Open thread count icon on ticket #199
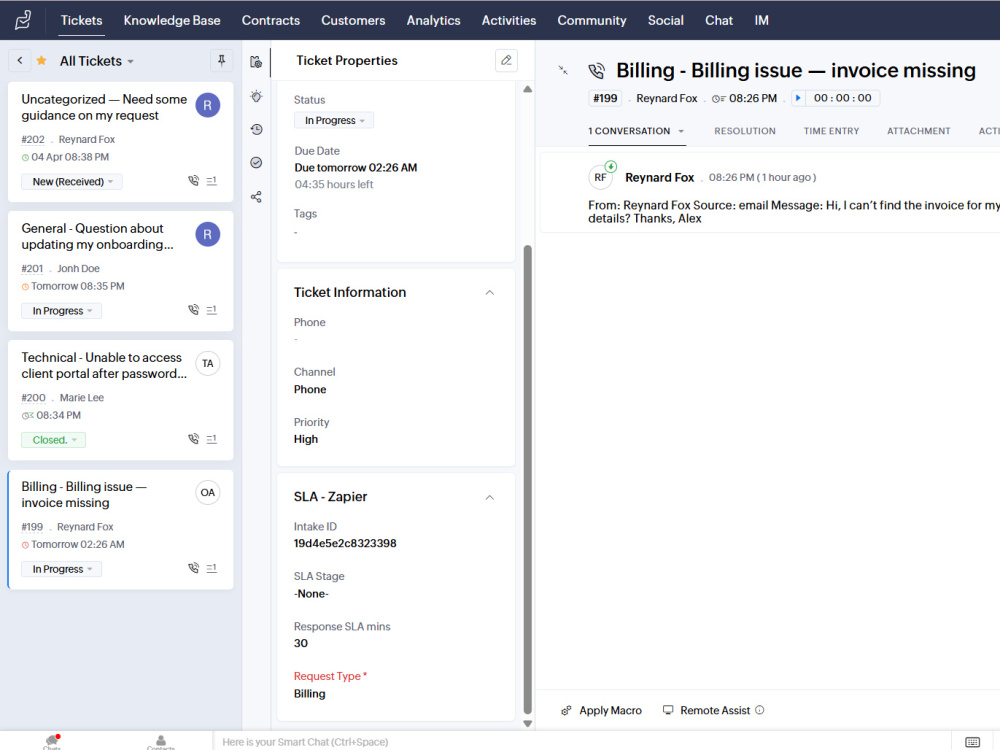This screenshot has height=750, width=1000. click(x=212, y=568)
